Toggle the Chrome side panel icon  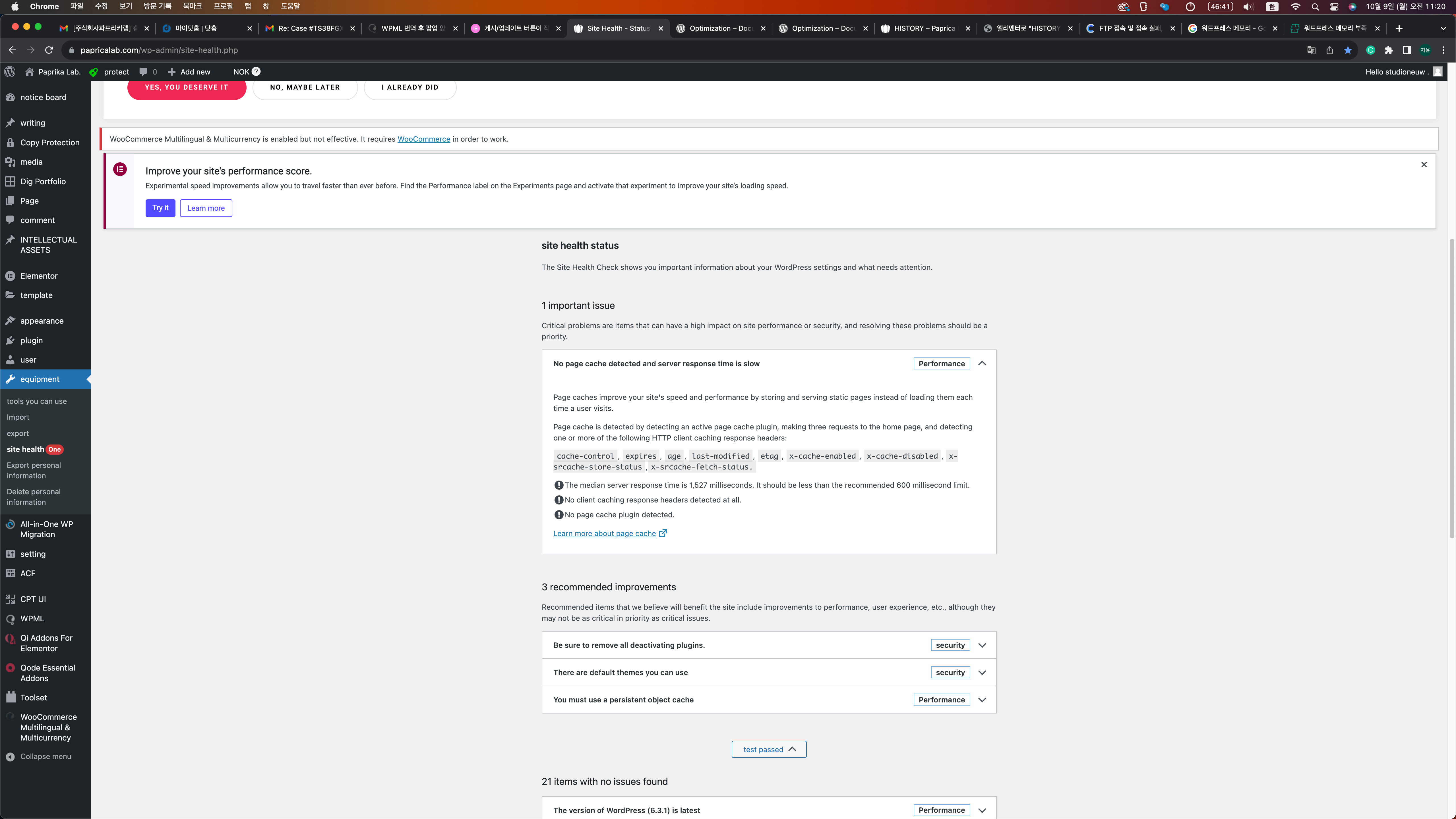(1407, 50)
